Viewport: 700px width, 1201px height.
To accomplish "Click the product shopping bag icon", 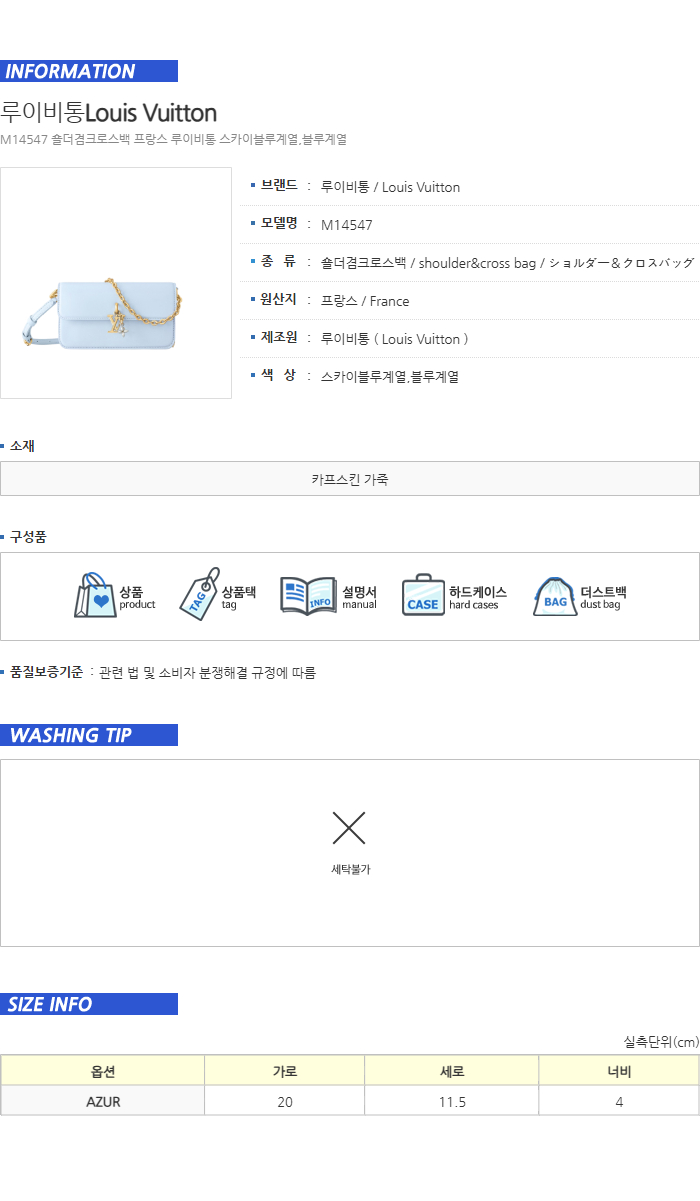I will coord(95,596).
